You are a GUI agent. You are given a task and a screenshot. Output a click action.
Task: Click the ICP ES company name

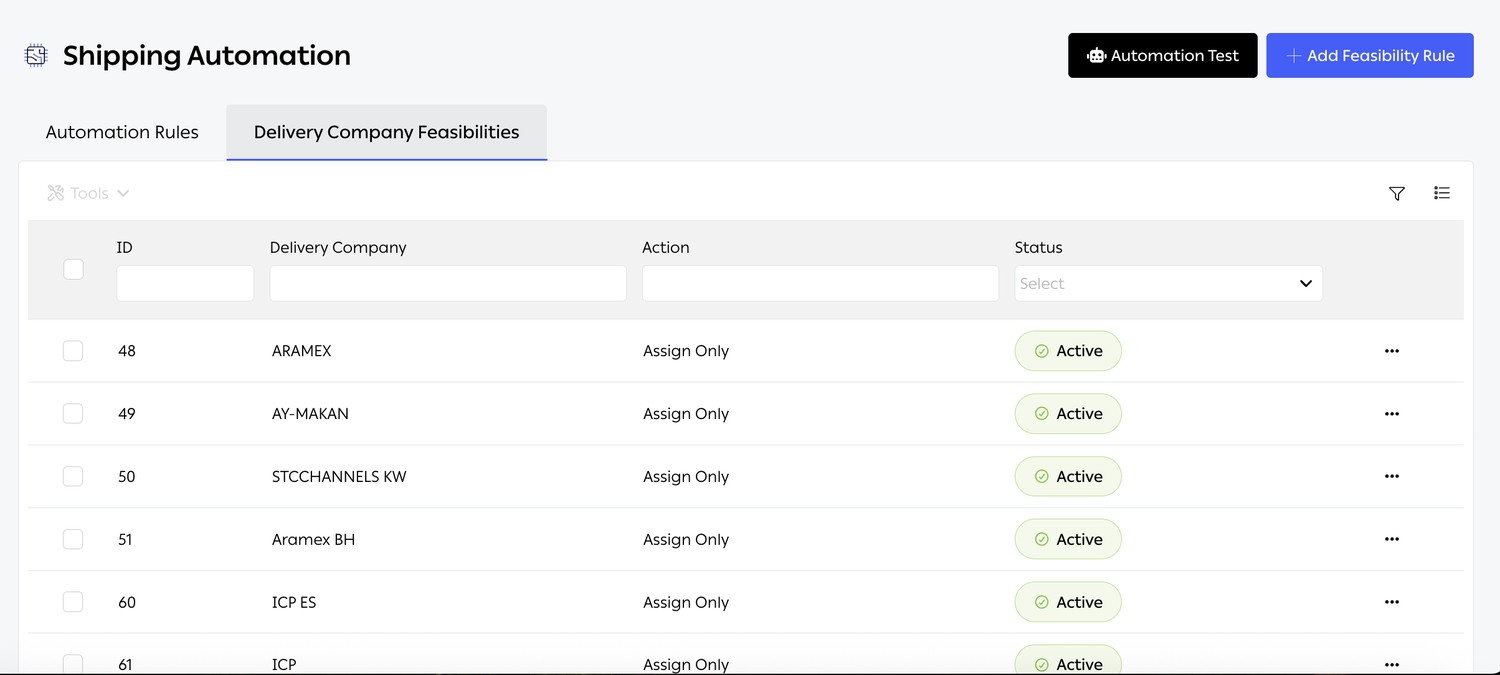point(294,602)
